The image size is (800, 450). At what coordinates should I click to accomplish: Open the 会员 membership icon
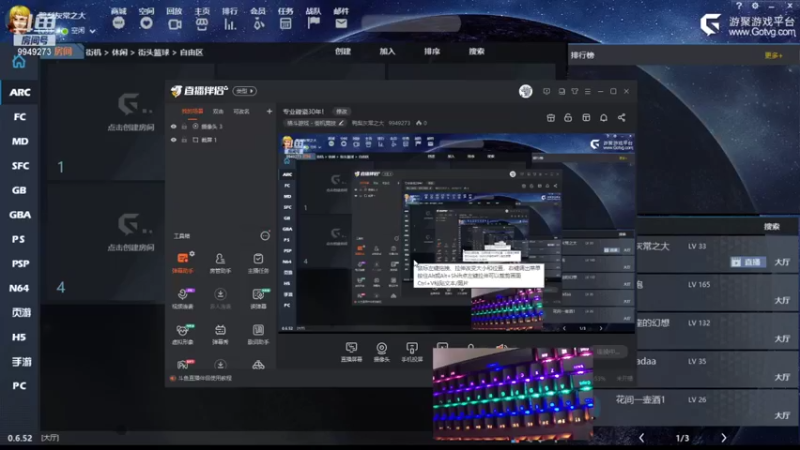click(258, 23)
